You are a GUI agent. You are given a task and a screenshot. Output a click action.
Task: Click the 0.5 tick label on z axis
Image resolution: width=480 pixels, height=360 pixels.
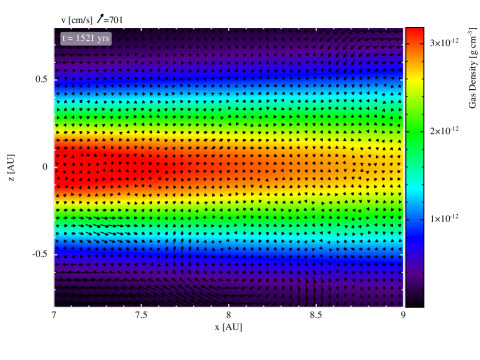pos(41,79)
